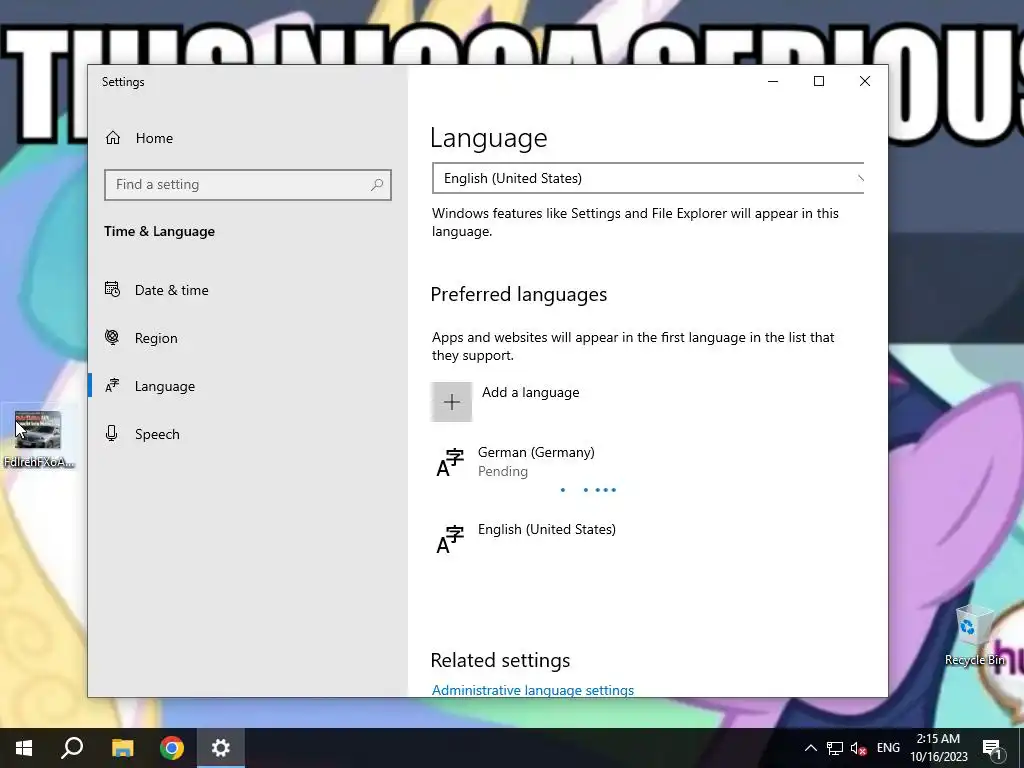This screenshot has width=1024, height=768.
Task: Click the Add a language plus button
Action: click(x=451, y=402)
